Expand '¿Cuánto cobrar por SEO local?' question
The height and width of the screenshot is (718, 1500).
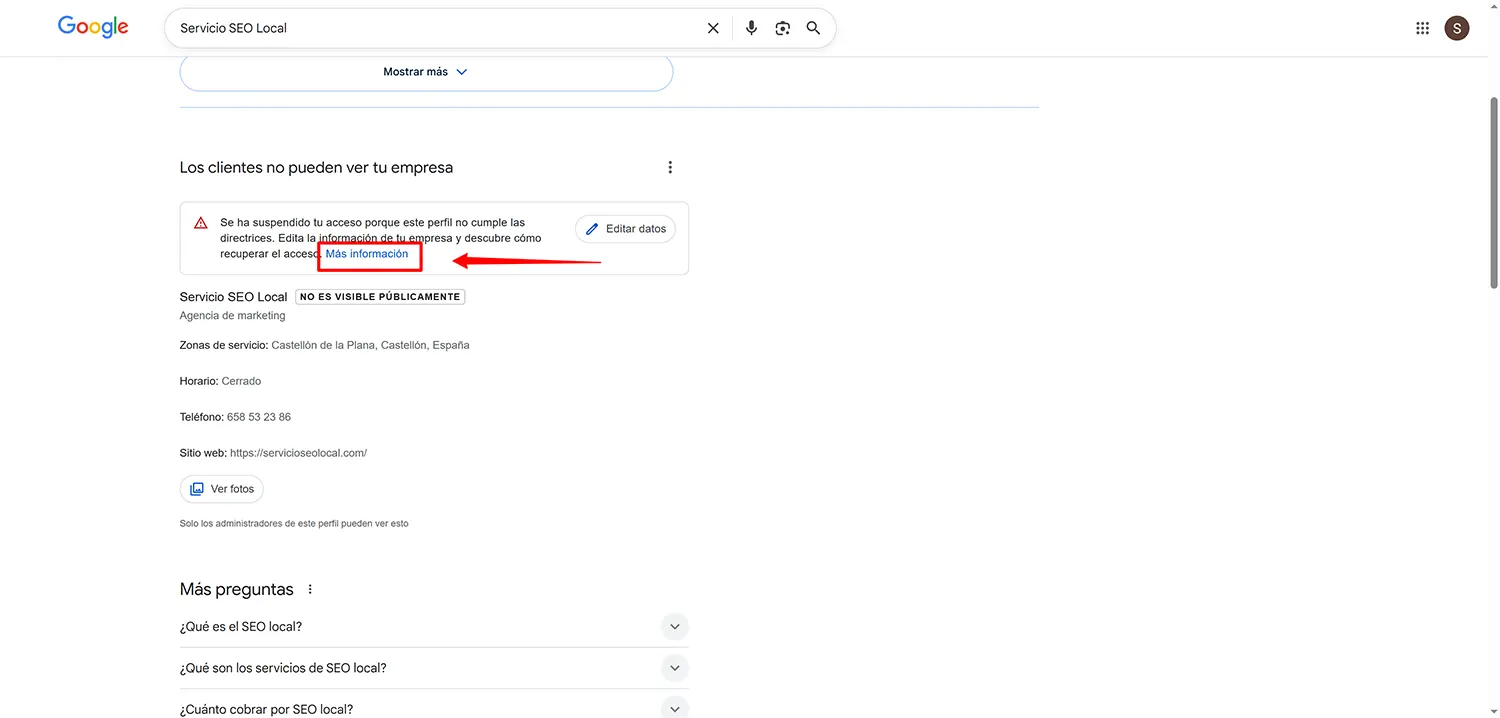tap(434, 707)
